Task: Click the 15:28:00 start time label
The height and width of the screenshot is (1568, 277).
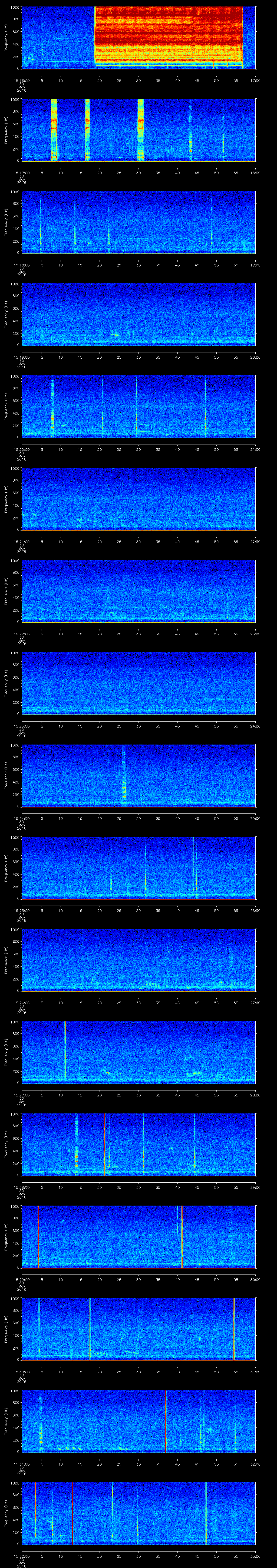Action: 21,1187
